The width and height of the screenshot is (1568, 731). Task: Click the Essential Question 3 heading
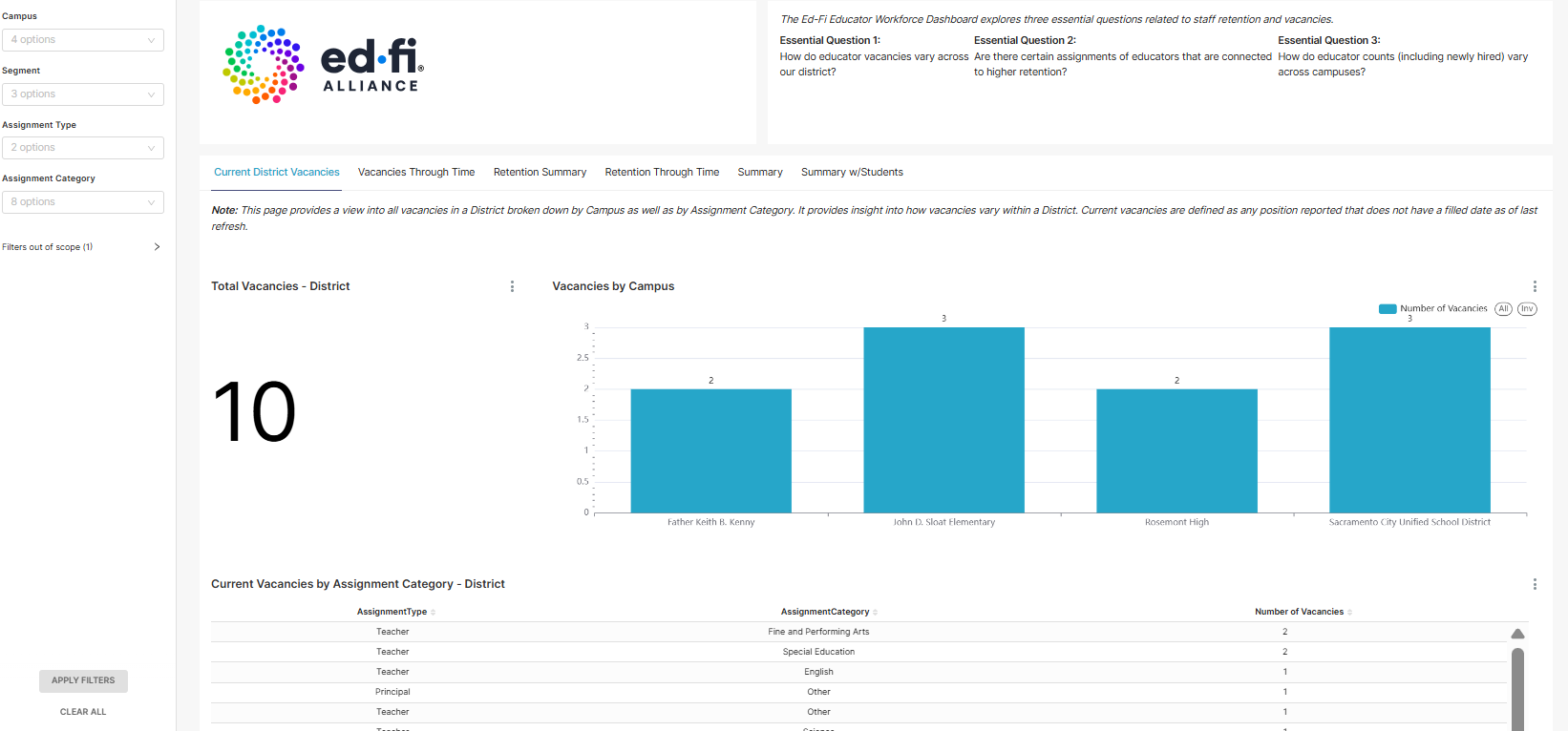1329,40
